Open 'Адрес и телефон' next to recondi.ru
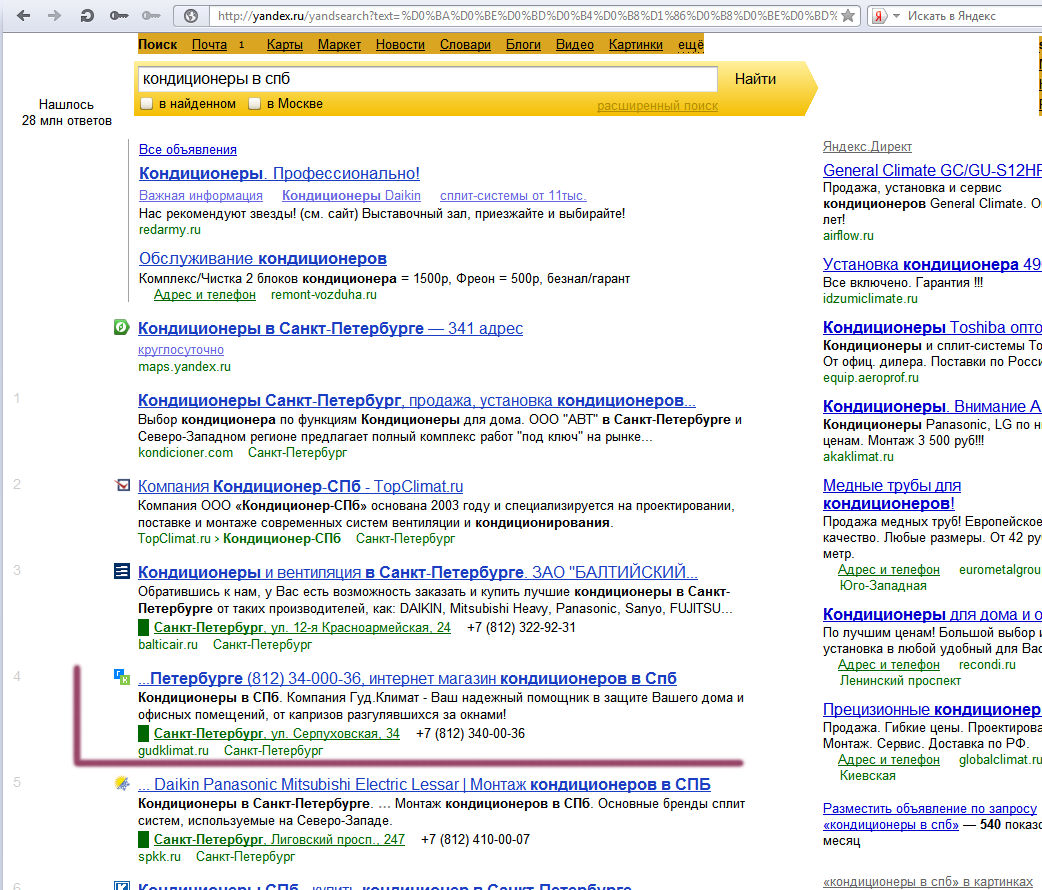 (888, 665)
